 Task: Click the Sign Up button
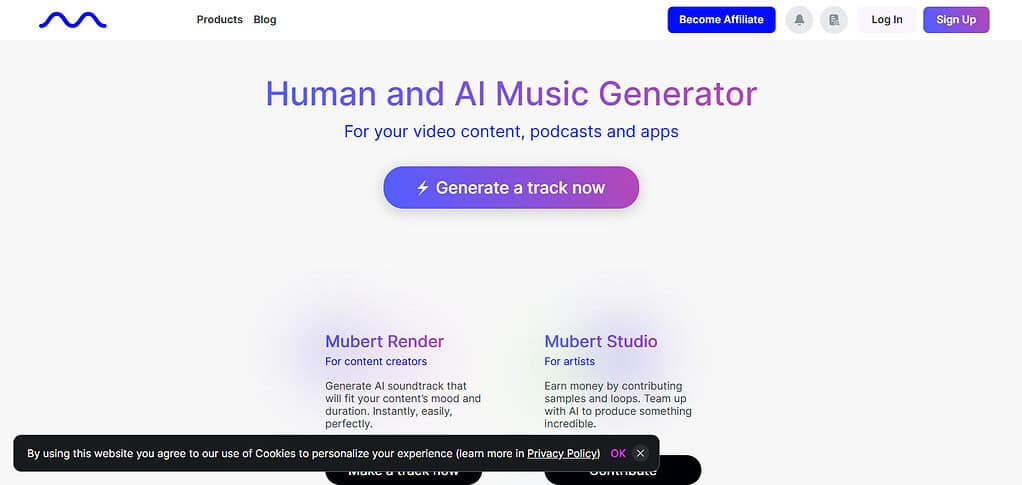(x=956, y=20)
